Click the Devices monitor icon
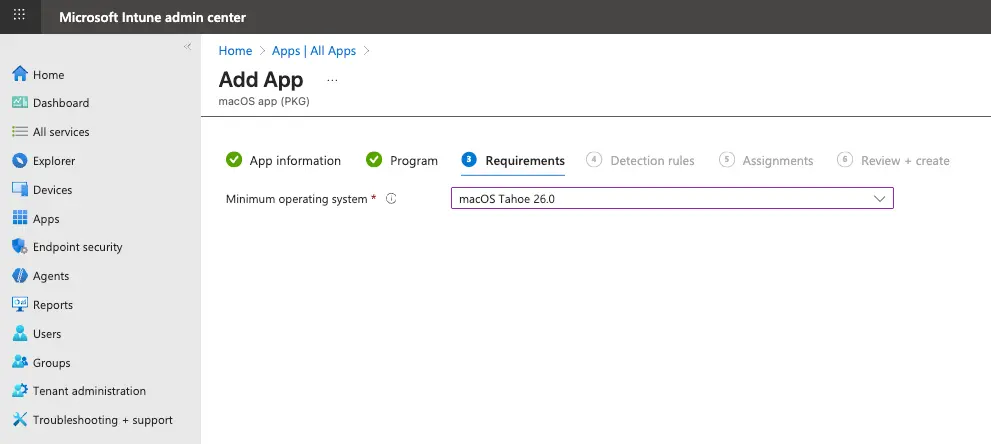Screen dimensions: 991x444 tap(20, 190)
